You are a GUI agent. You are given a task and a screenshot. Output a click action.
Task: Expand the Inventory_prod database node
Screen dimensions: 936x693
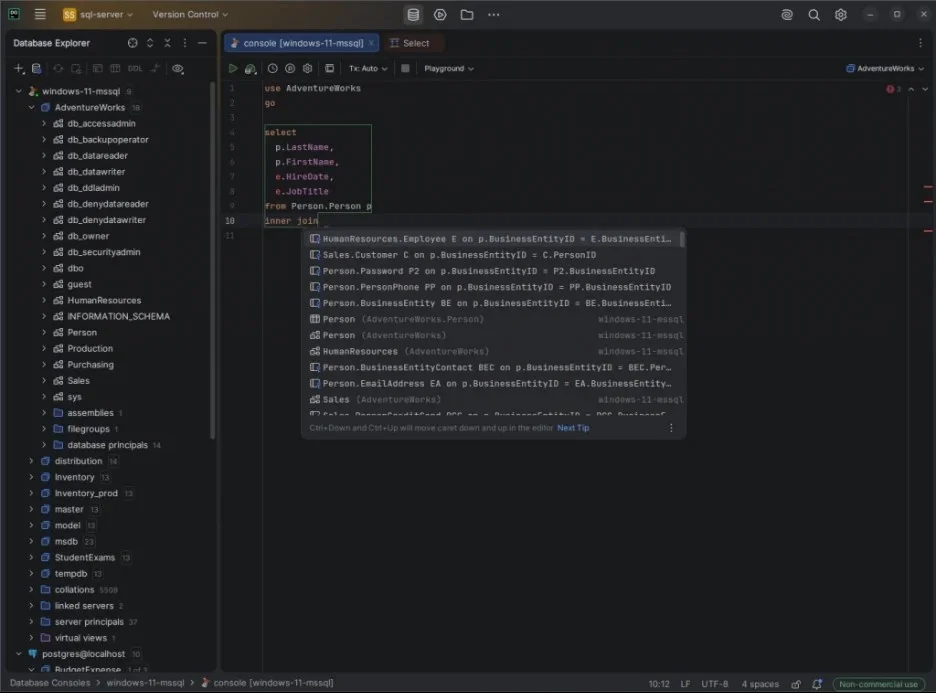[x=31, y=493]
